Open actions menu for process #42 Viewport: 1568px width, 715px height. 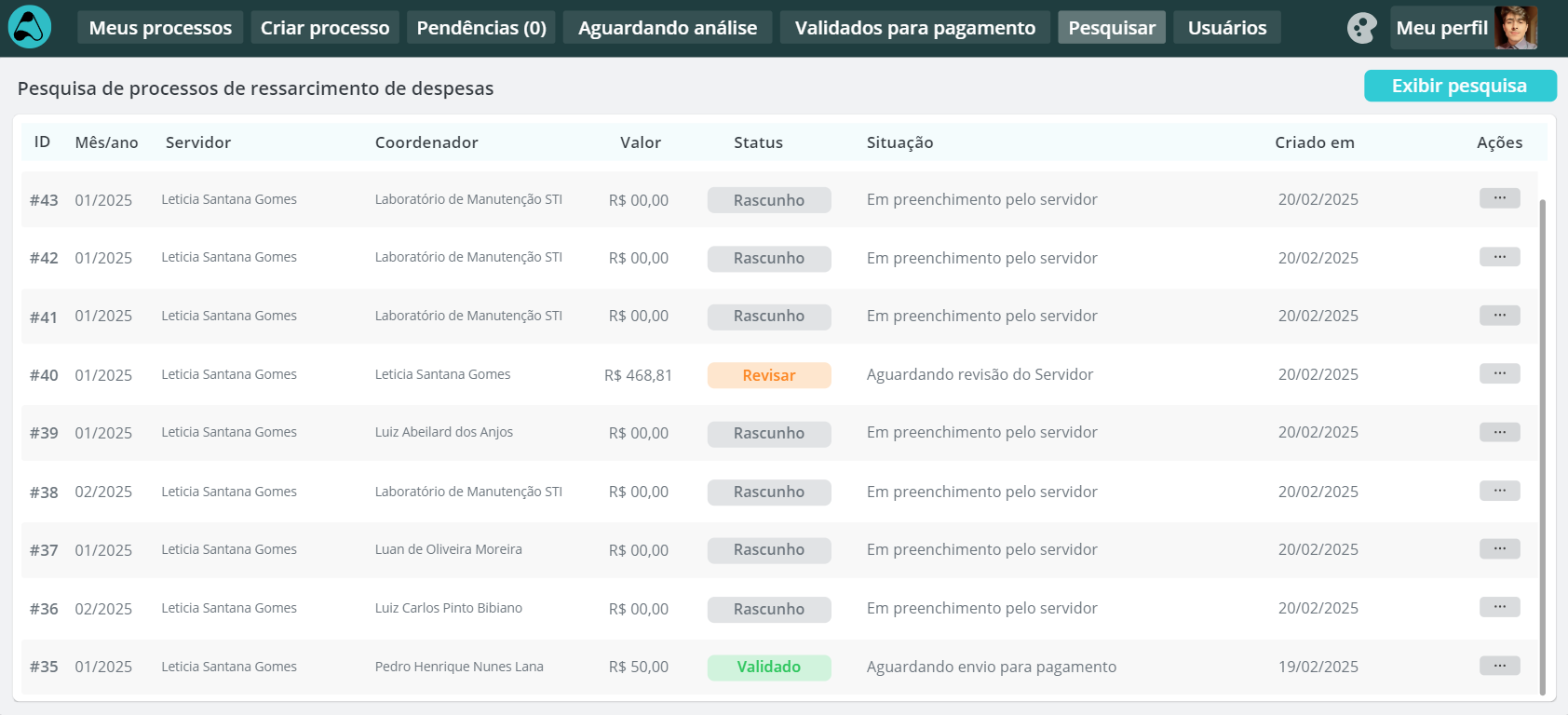(1499, 257)
